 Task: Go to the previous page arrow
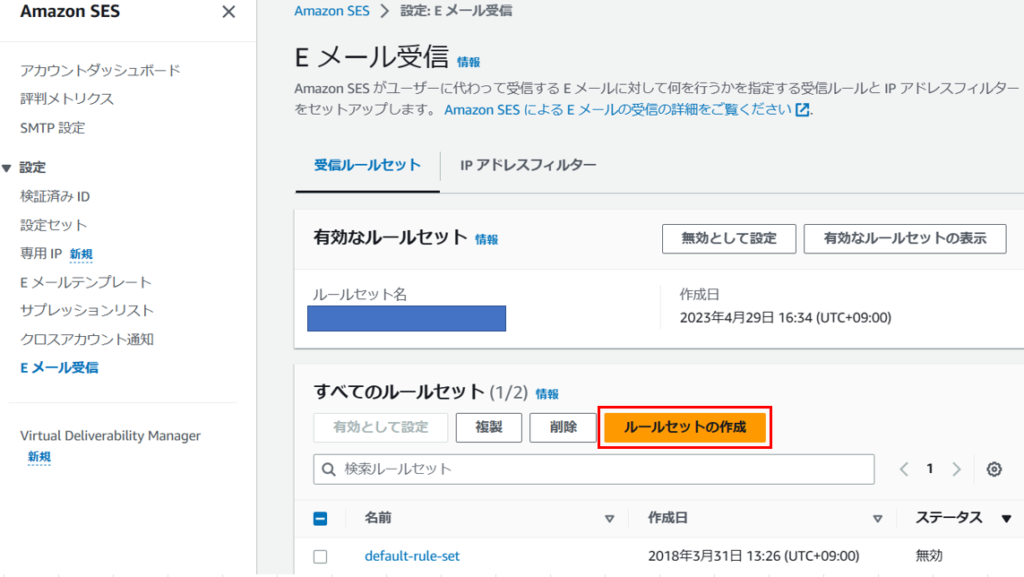(904, 469)
